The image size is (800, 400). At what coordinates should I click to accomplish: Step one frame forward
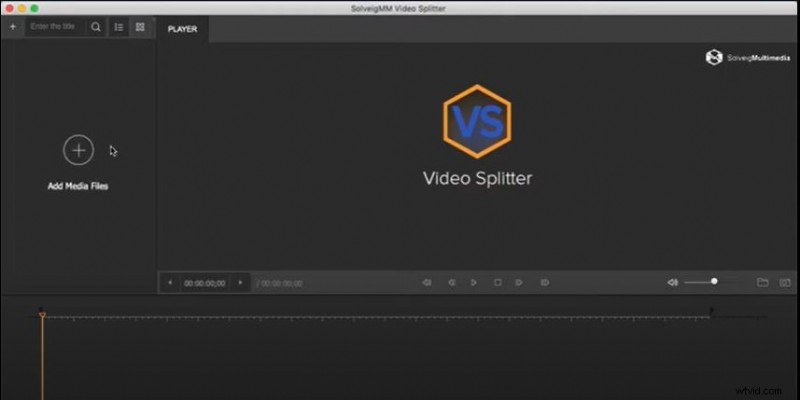[x=519, y=282]
